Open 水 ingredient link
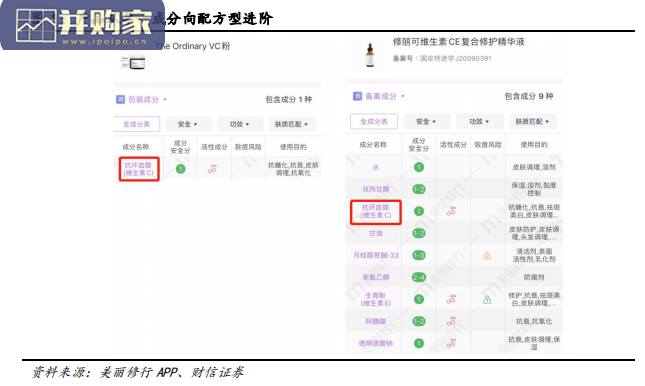The height and width of the screenshot is (386, 645). 376,167
